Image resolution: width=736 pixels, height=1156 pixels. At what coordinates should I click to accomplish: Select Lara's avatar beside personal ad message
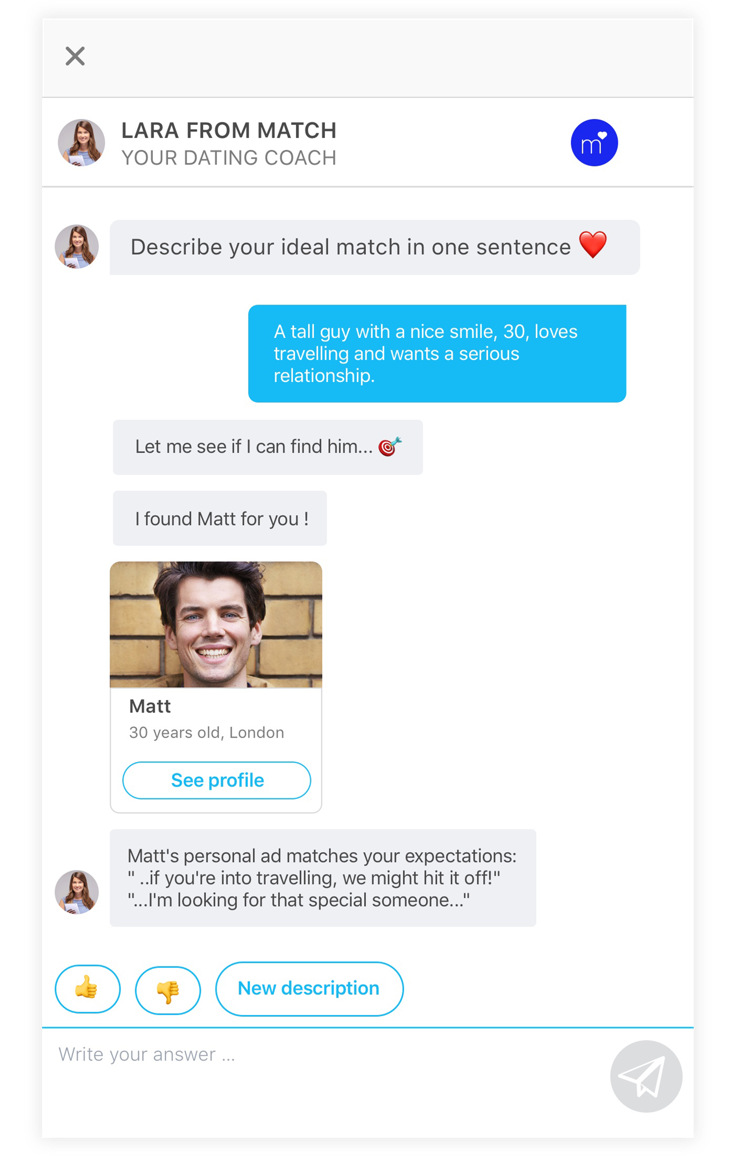(77, 892)
